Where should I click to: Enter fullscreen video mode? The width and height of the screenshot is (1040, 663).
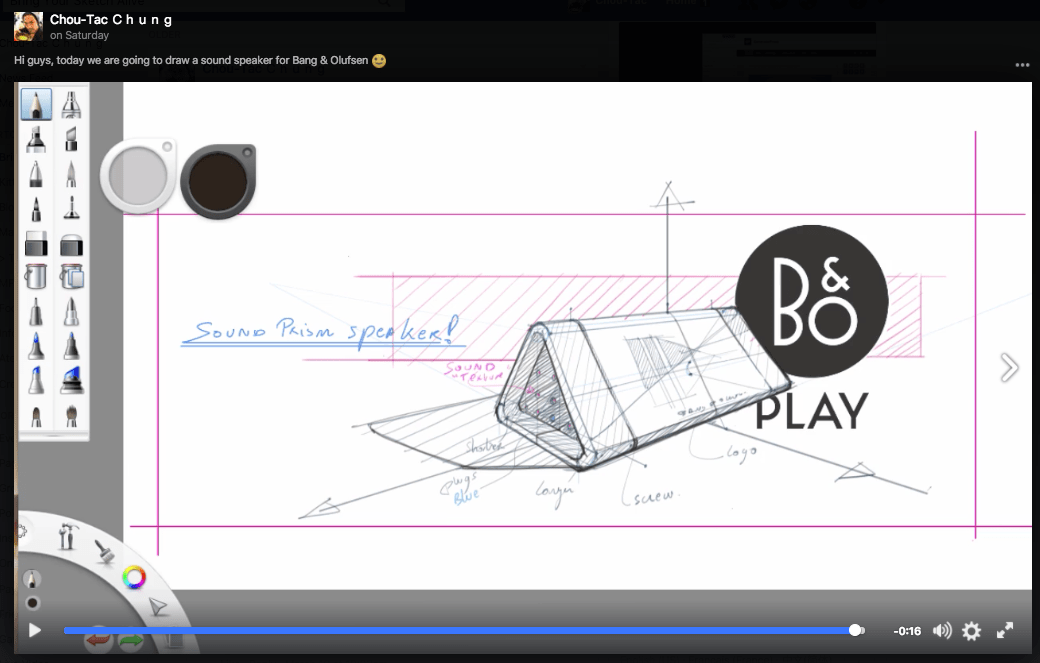[x=1005, y=631]
